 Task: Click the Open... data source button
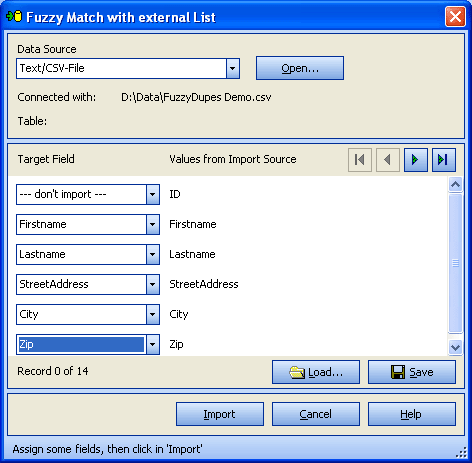pyautogui.click(x=300, y=68)
